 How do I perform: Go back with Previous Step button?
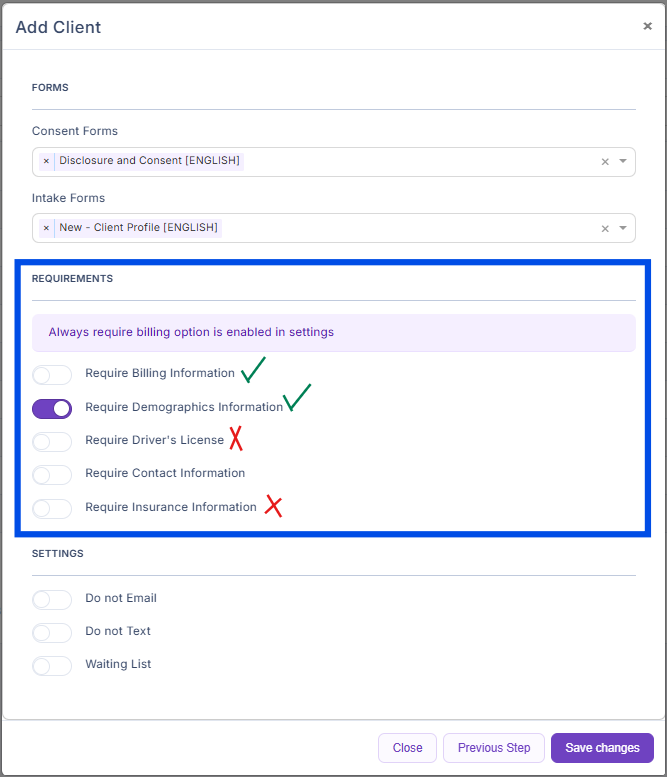click(494, 748)
